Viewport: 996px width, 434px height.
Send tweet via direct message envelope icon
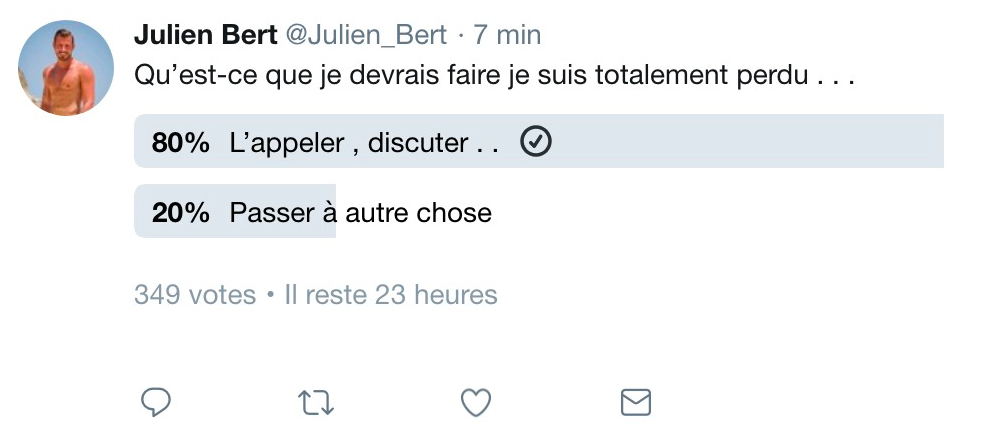click(x=636, y=402)
